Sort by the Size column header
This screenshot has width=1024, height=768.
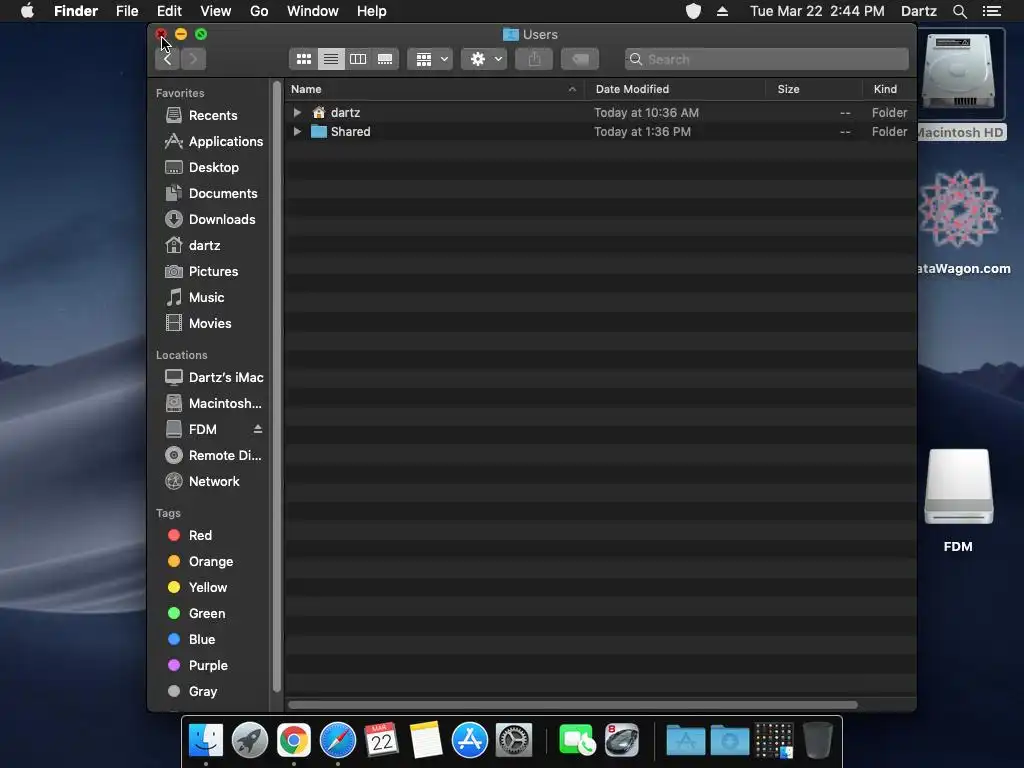point(814,89)
